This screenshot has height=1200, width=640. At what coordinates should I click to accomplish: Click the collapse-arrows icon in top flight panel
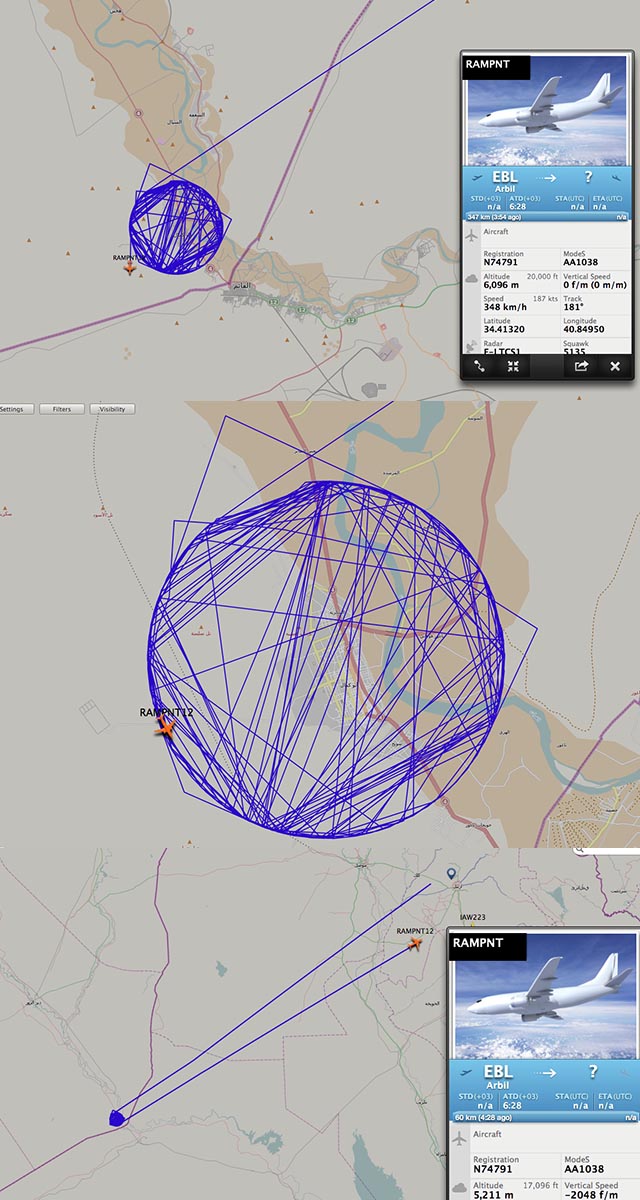513,366
